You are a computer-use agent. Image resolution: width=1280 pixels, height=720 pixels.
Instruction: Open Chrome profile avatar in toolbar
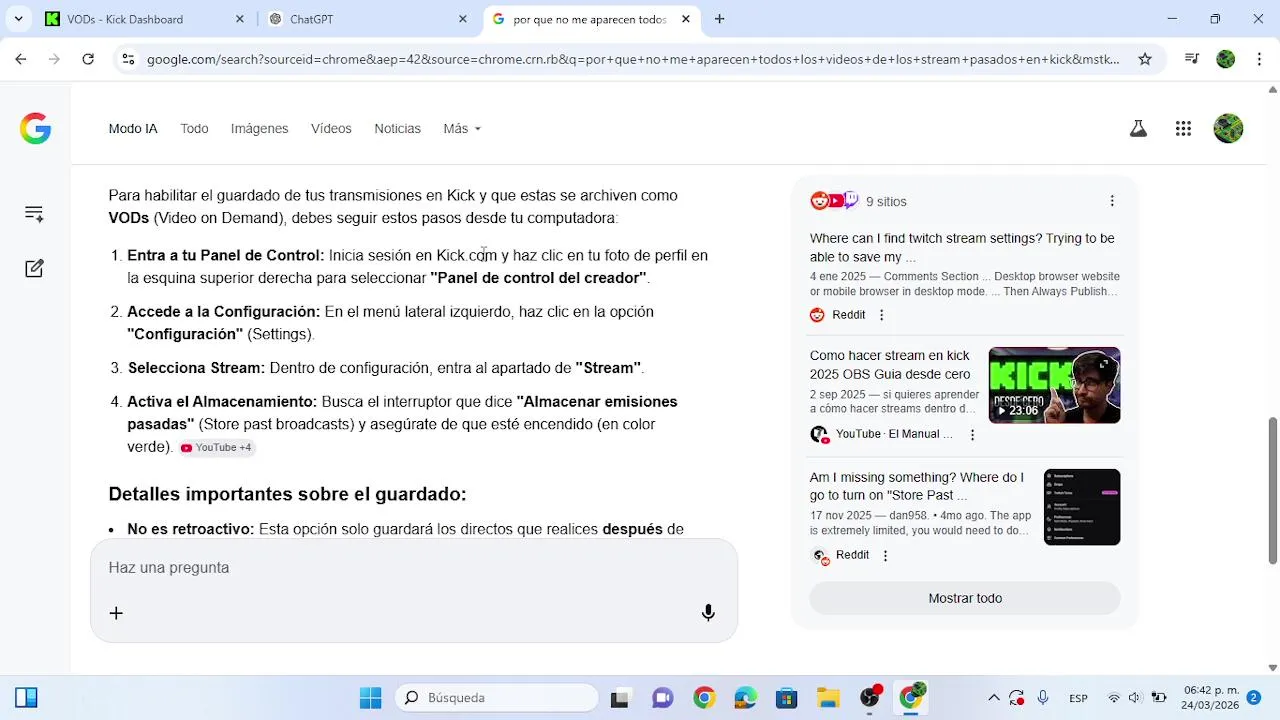1226,59
